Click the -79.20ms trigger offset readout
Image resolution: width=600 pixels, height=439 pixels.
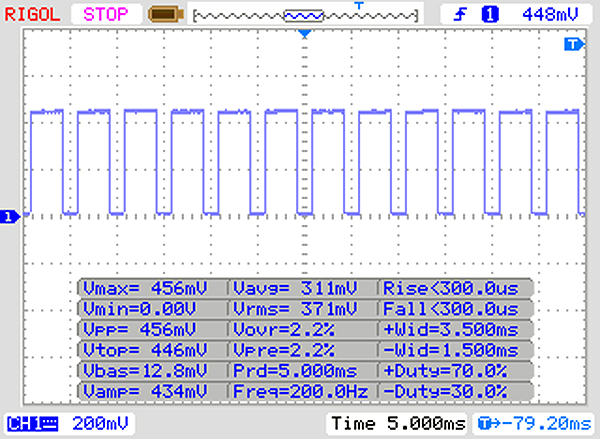pyautogui.click(x=535, y=424)
